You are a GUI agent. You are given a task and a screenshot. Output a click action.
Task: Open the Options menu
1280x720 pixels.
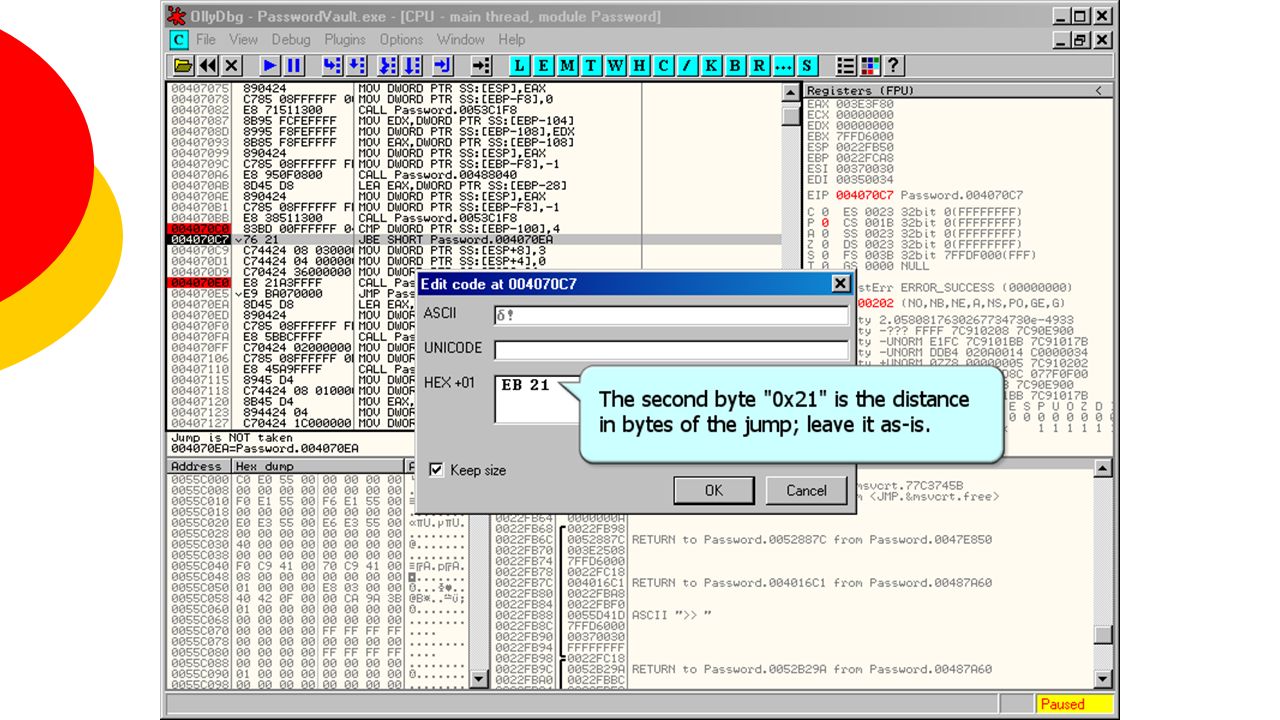[401, 40]
